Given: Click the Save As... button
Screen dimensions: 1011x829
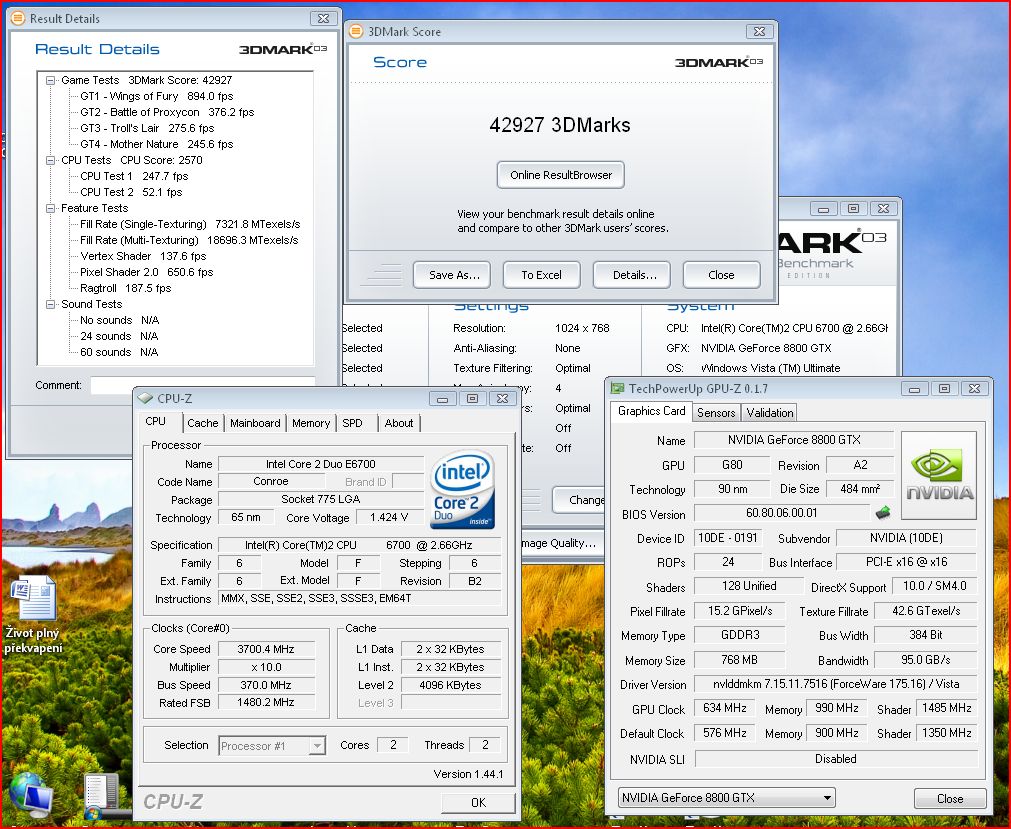Looking at the screenshot, I should (x=451, y=275).
